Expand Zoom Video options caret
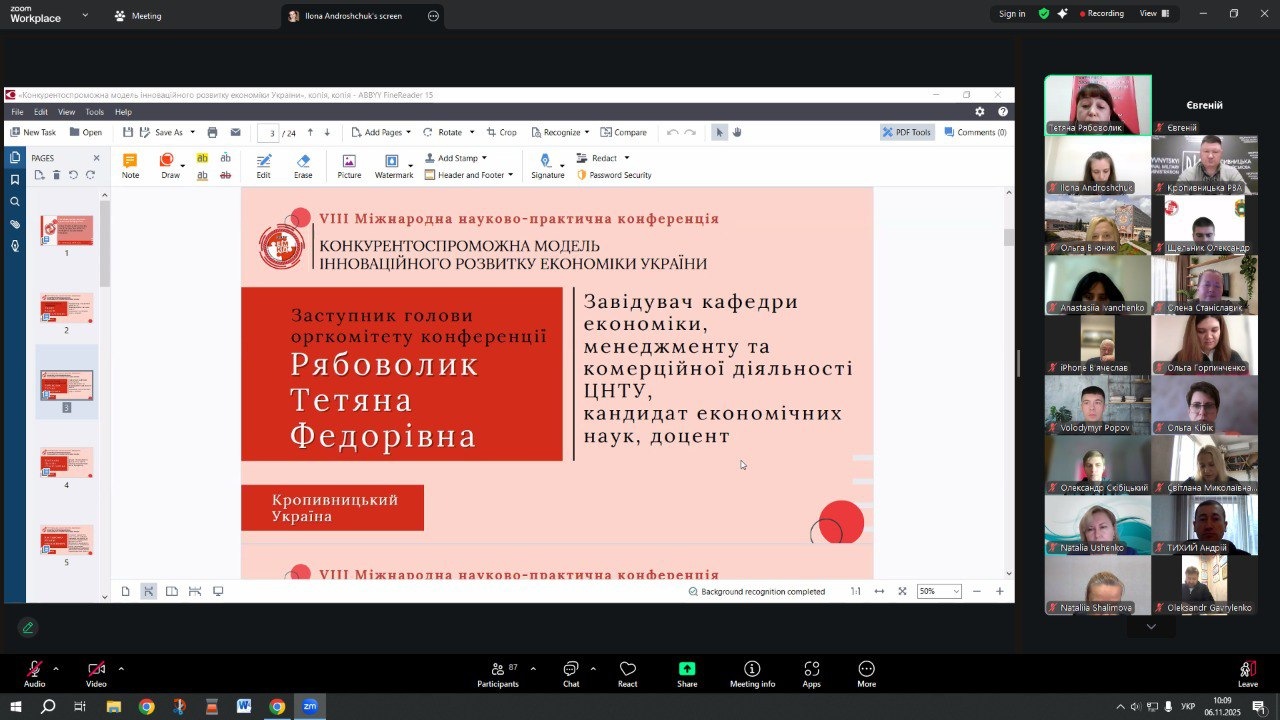Viewport: 1280px width, 720px height. 121,668
